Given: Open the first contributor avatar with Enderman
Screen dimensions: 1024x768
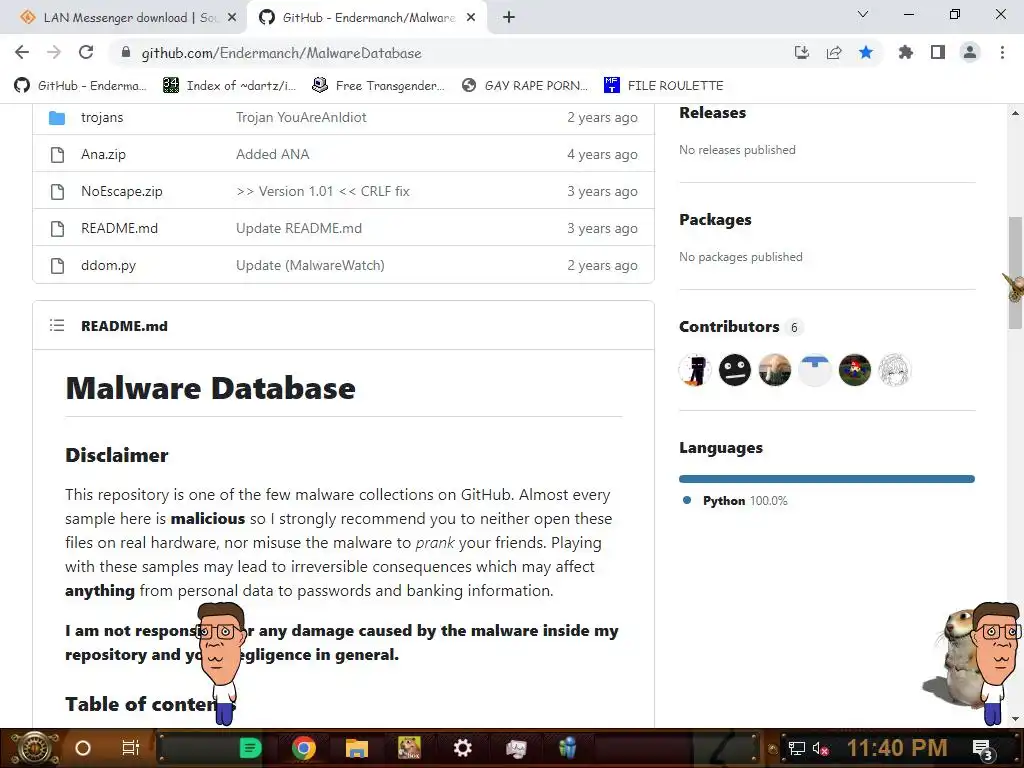Looking at the screenshot, I should click(x=695, y=370).
